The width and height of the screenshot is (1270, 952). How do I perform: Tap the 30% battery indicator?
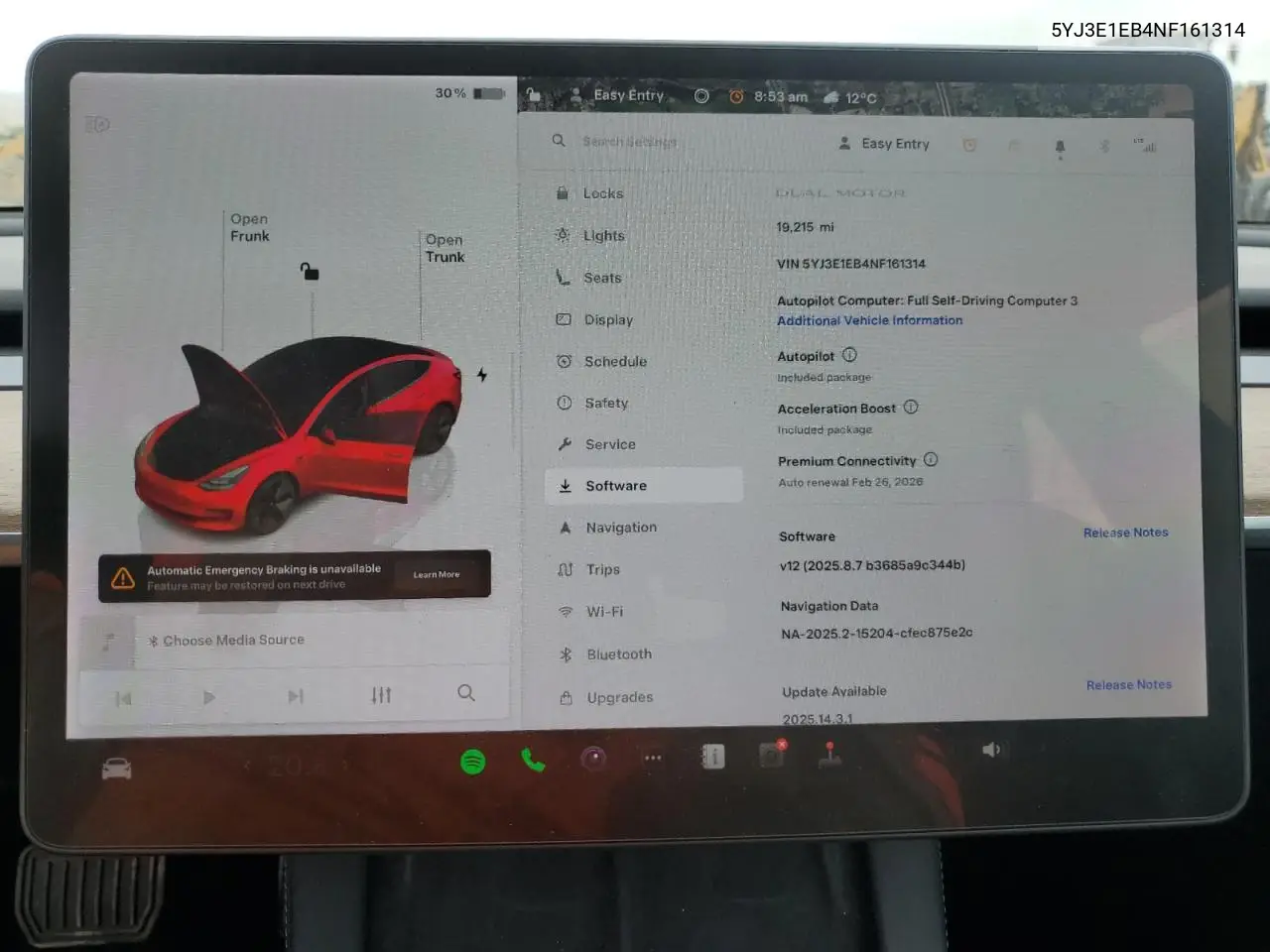click(469, 93)
